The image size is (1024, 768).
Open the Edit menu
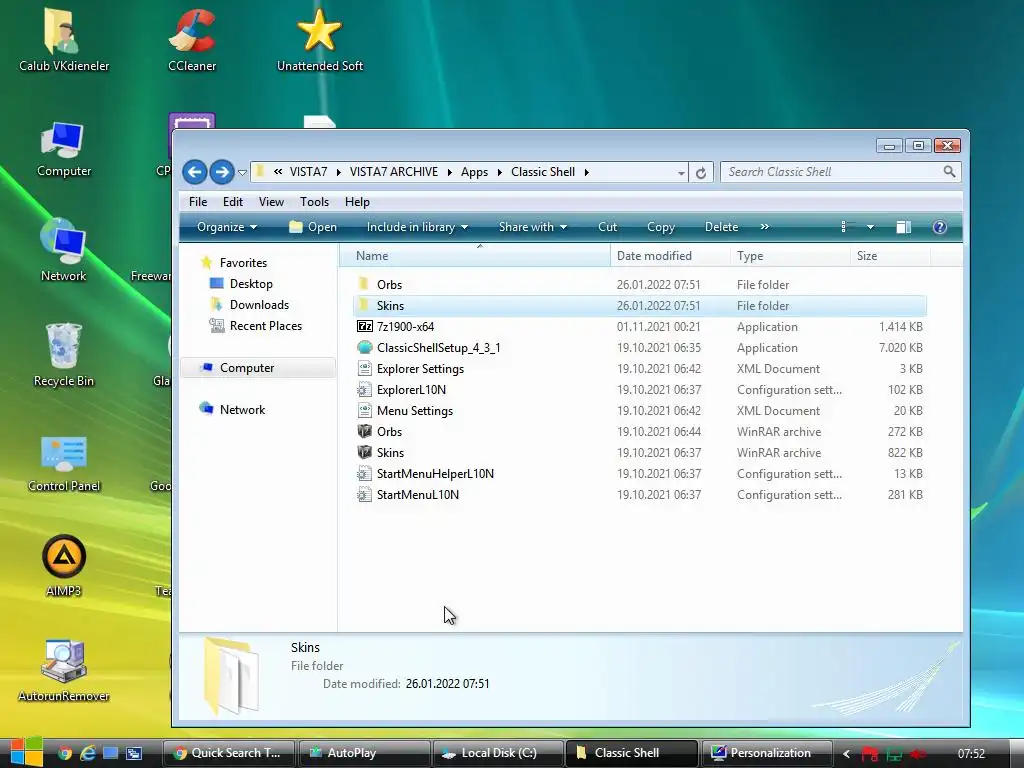click(x=232, y=202)
